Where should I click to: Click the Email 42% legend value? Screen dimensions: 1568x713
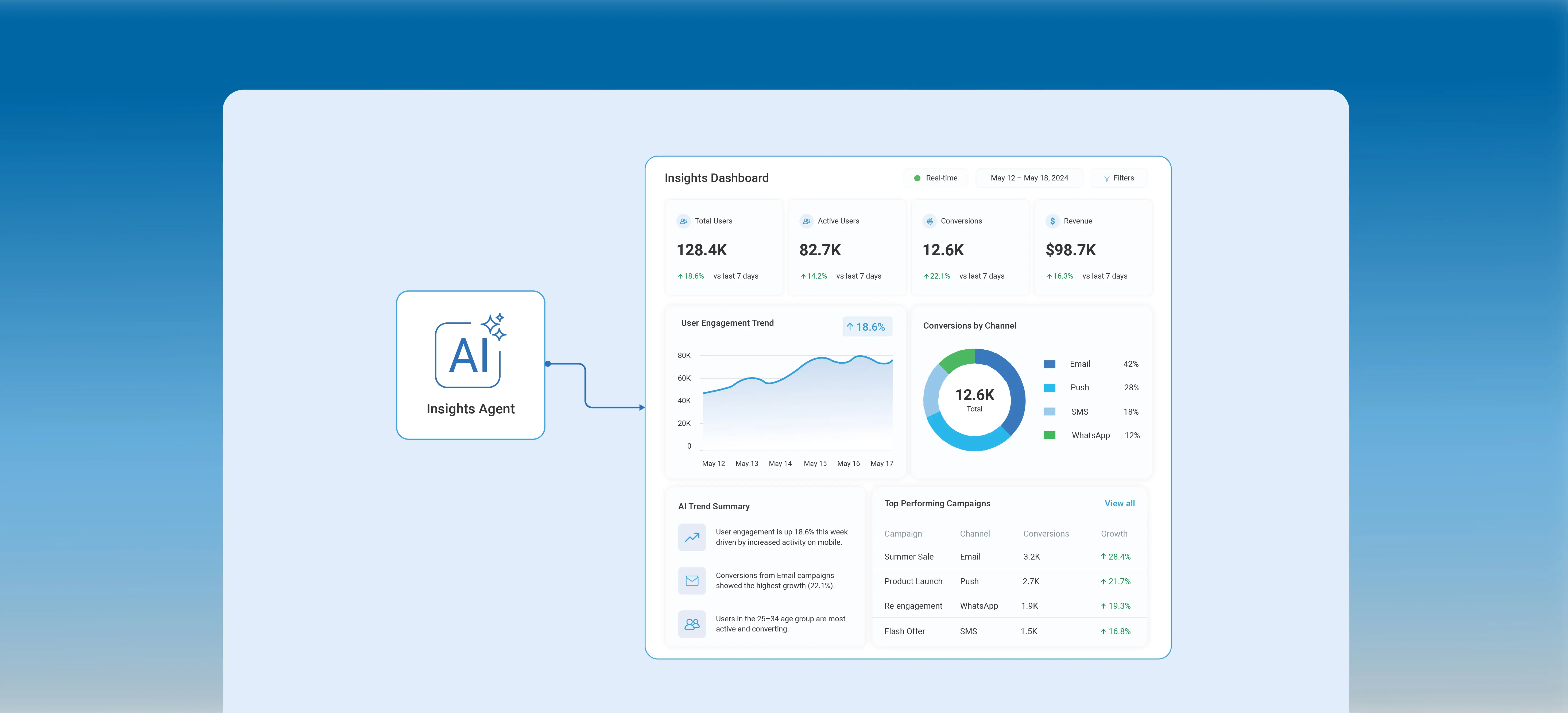click(1131, 364)
